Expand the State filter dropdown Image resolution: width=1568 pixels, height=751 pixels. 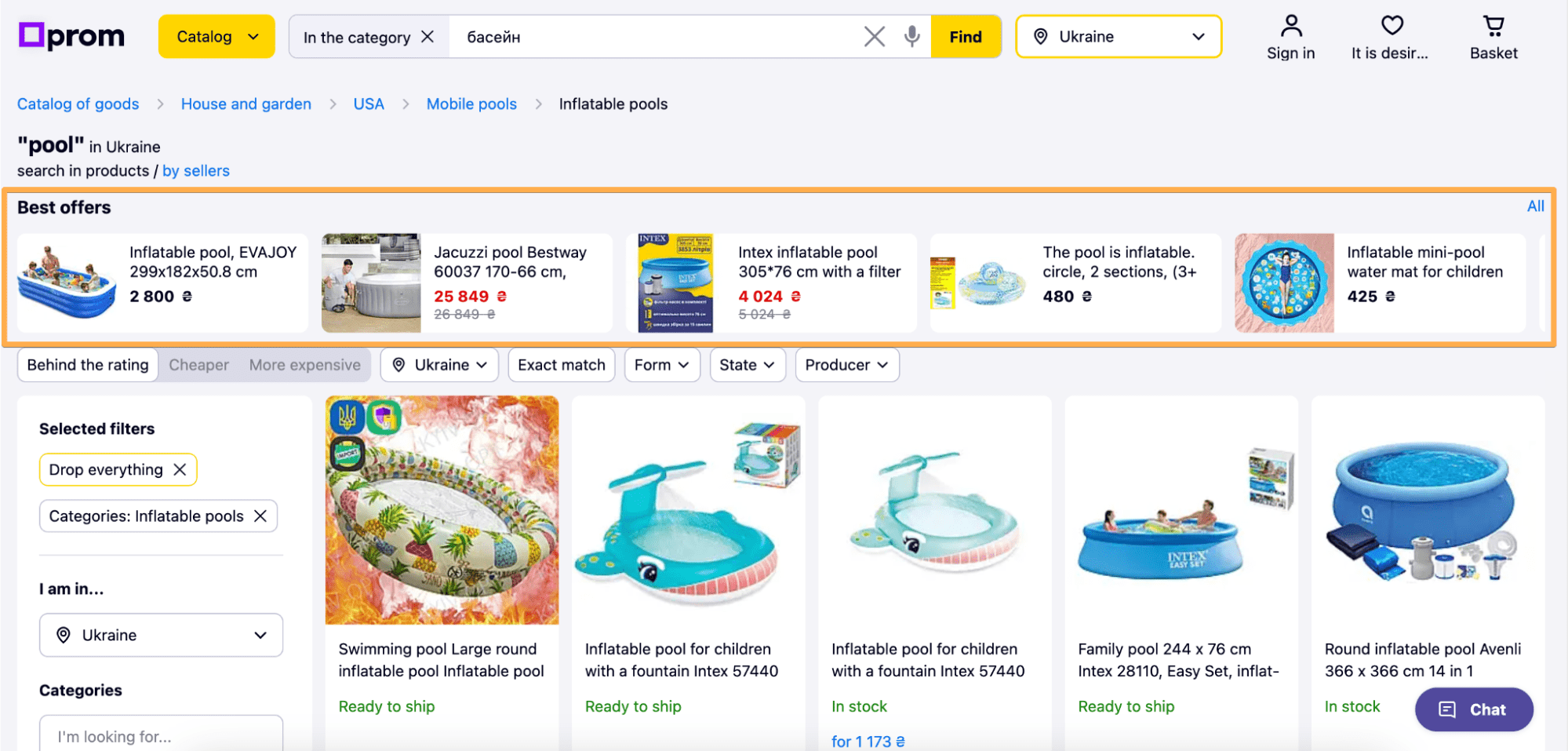pos(747,365)
